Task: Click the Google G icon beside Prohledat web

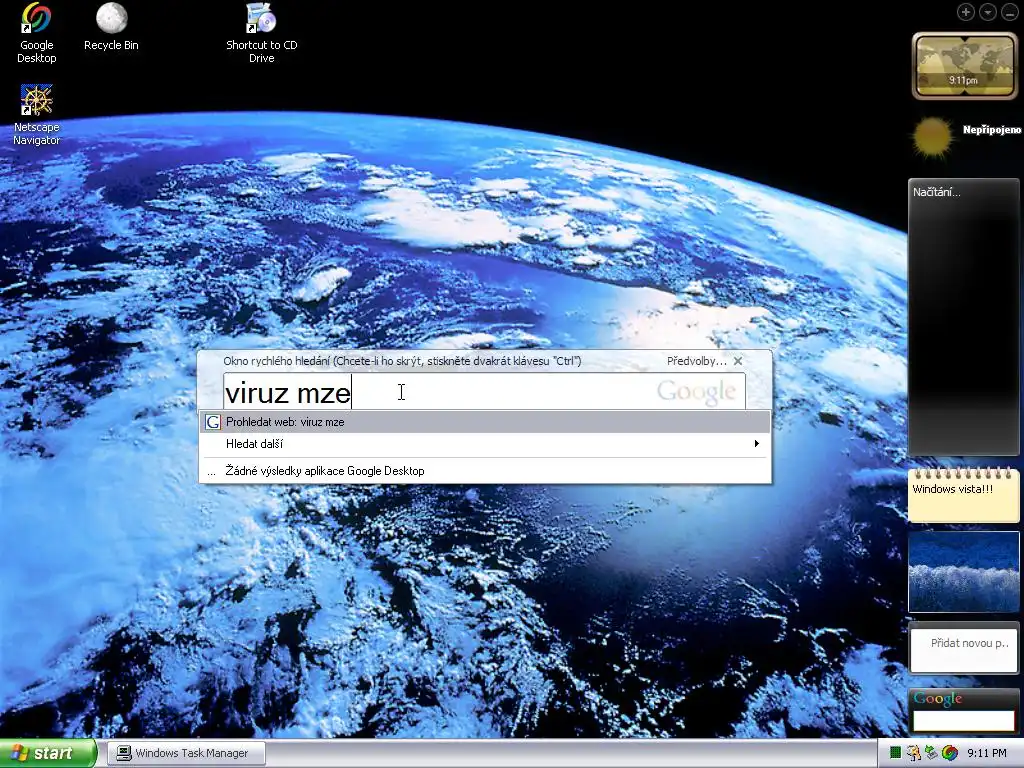Action: coord(213,422)
